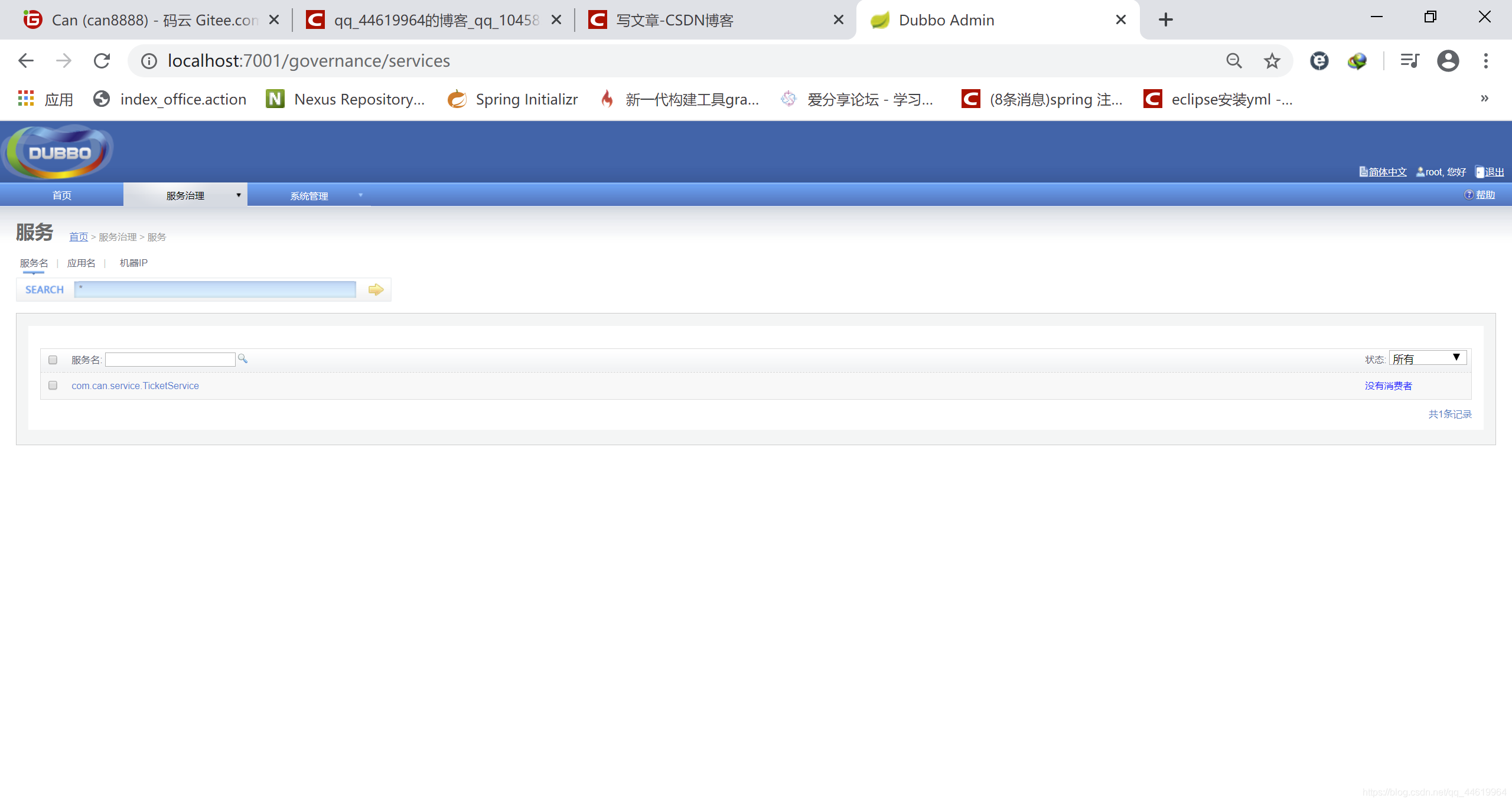Click the magnifier icon beside 服务名 filter

coord(242,358)
